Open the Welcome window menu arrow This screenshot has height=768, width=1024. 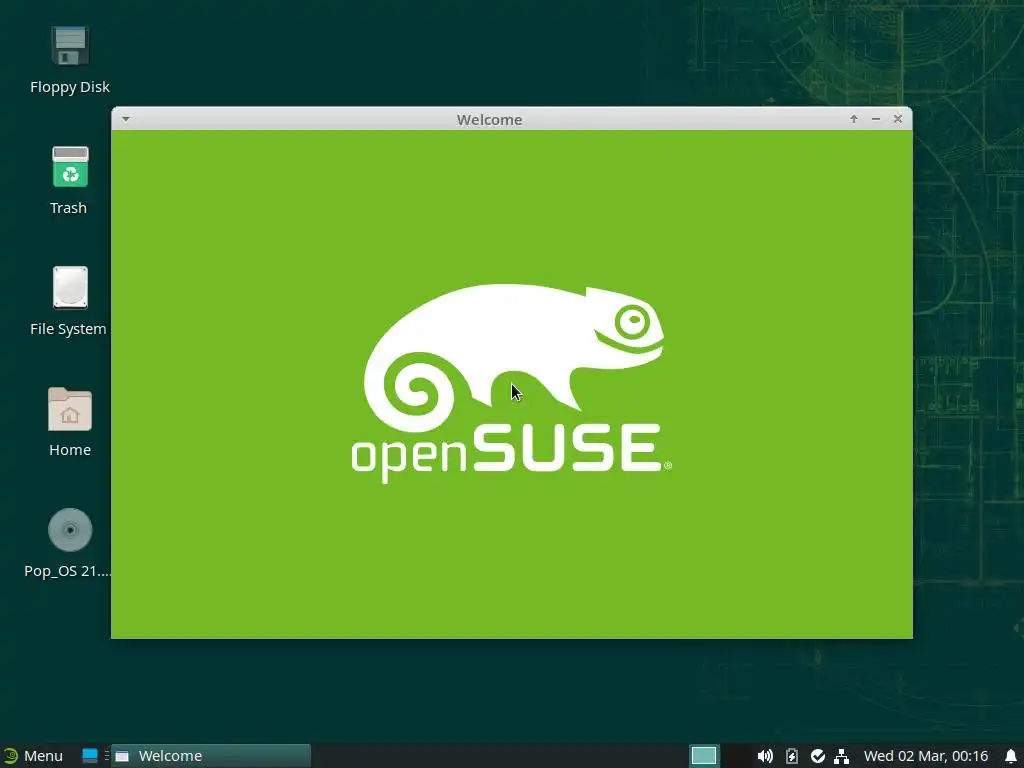[x=126, y=119]
